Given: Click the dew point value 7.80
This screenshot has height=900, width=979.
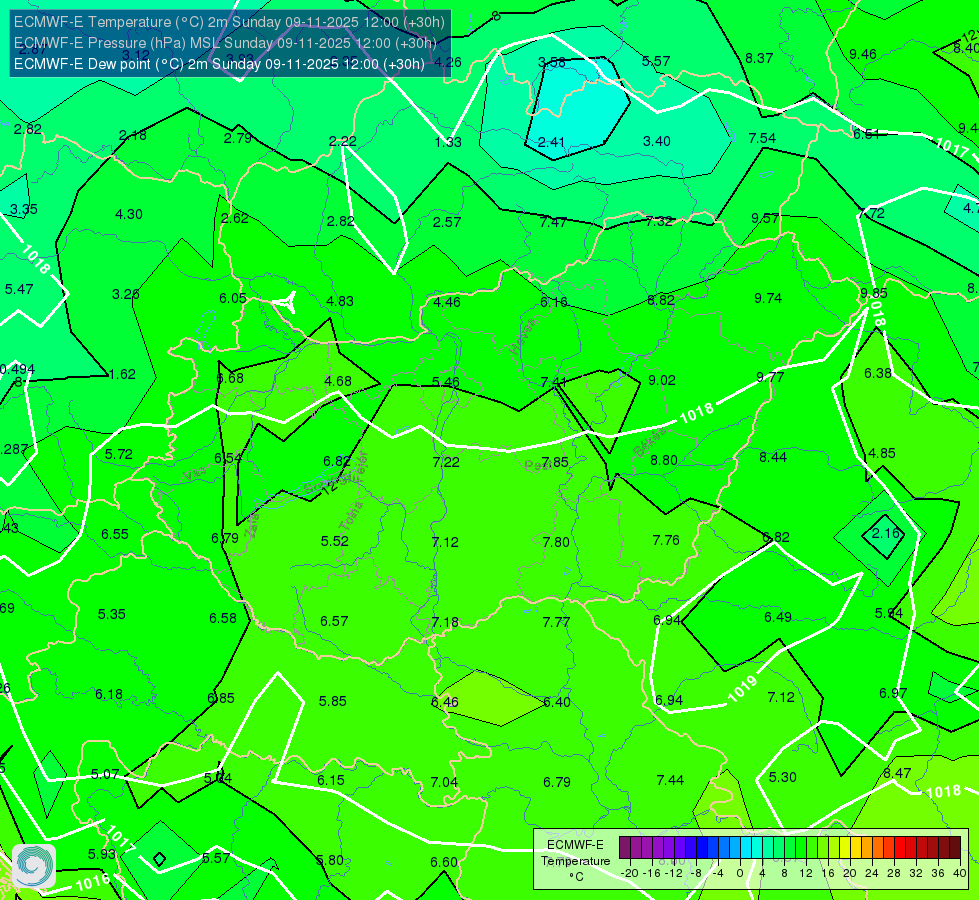Looking at the screenshot, I should pos(556,542).
